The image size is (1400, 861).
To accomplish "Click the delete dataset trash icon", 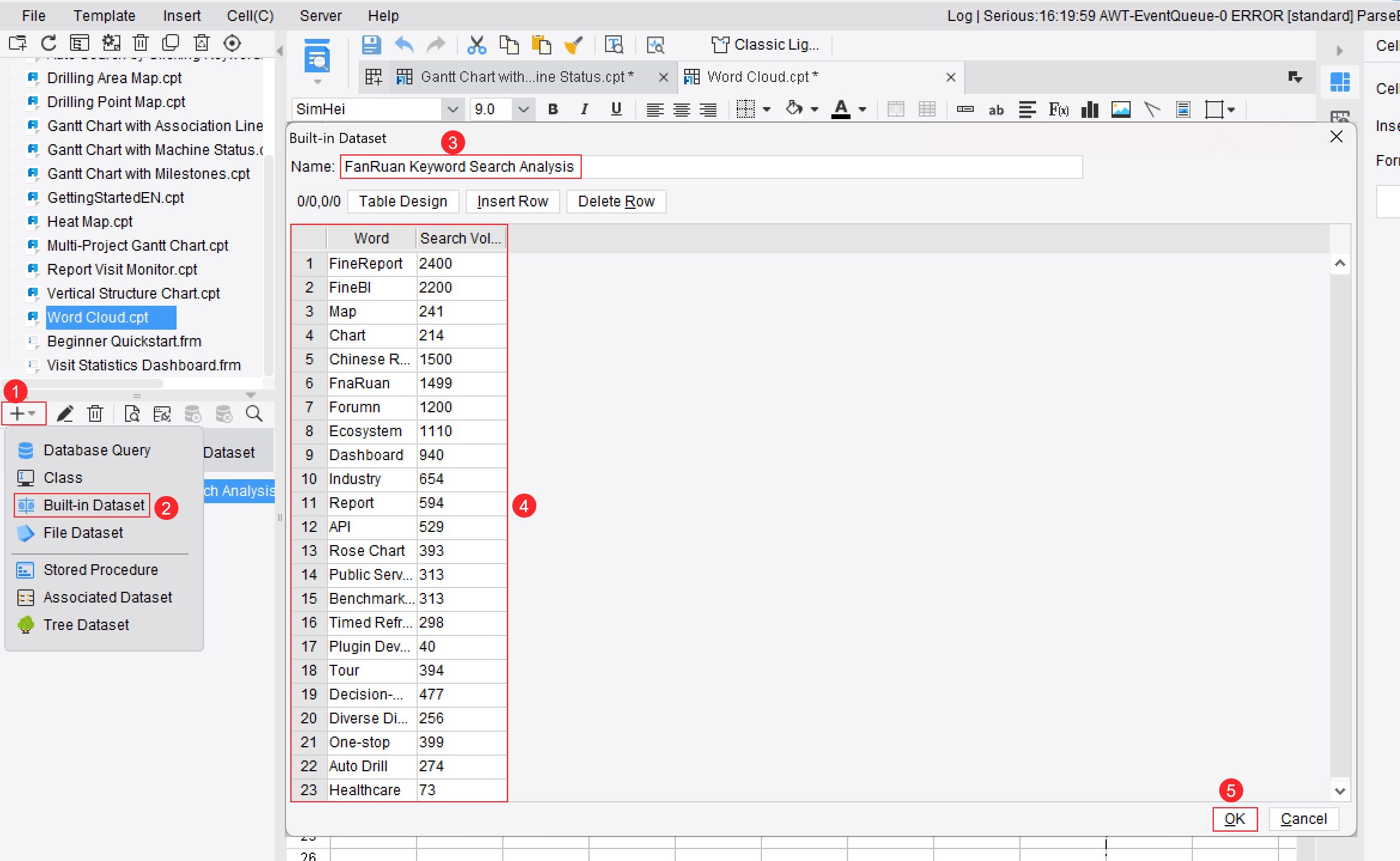I will [95, 413].
